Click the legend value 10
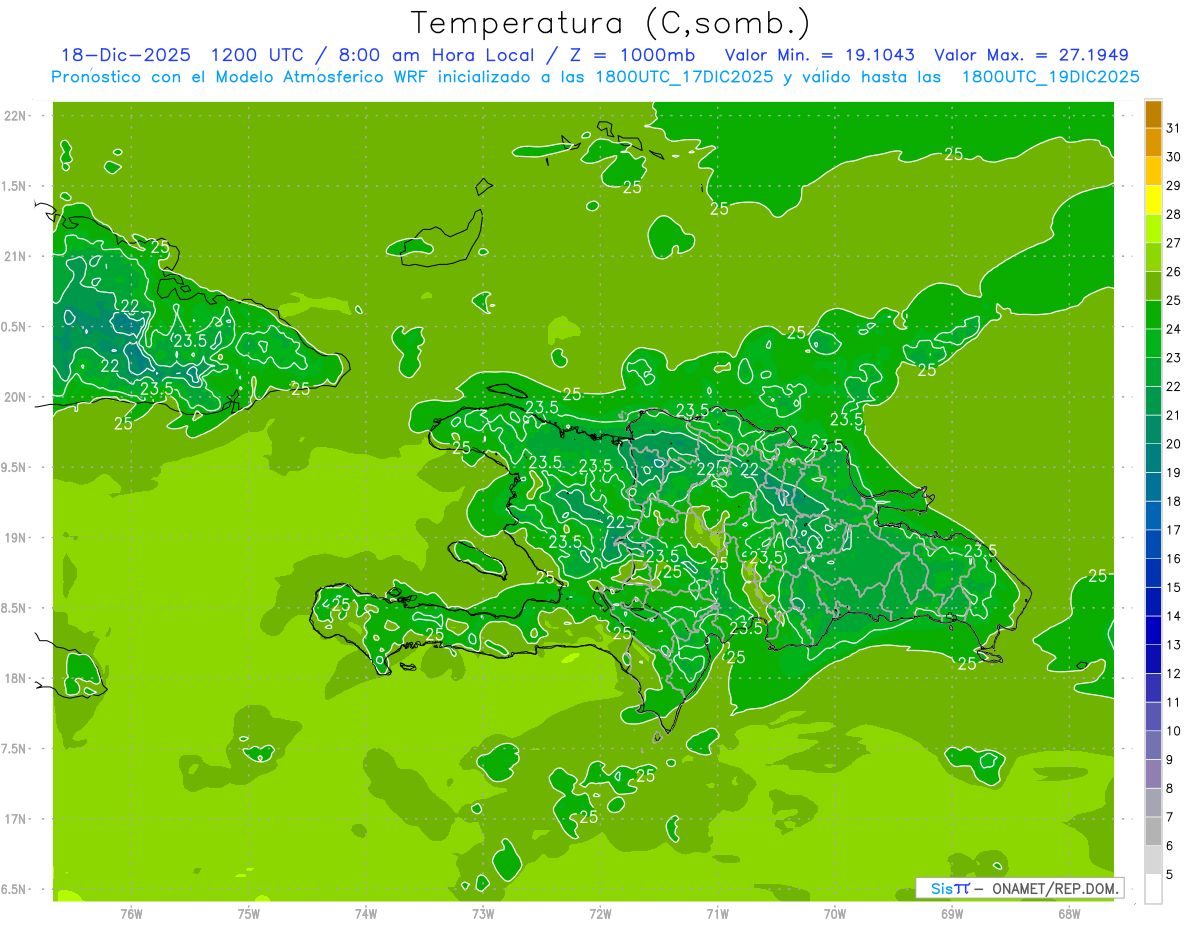The image size is (1200, 927). tap(1174, 731)
